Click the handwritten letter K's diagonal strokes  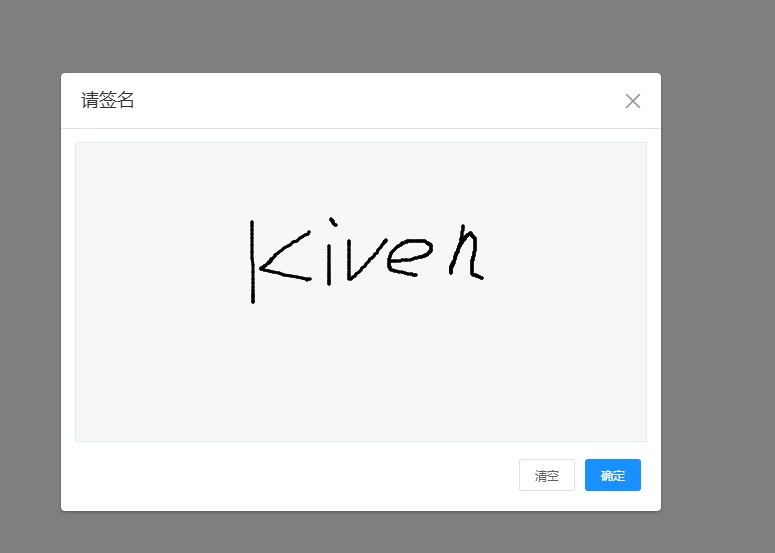pos(285,256)
